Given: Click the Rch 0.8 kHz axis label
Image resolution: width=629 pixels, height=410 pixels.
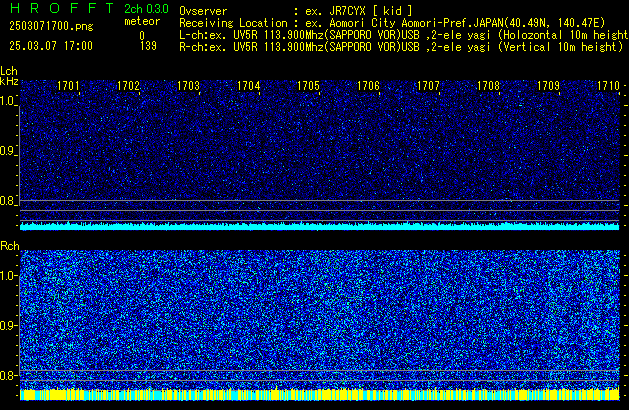Looking at the screenshot, I should pyautogui.click(x=8, y=376).
